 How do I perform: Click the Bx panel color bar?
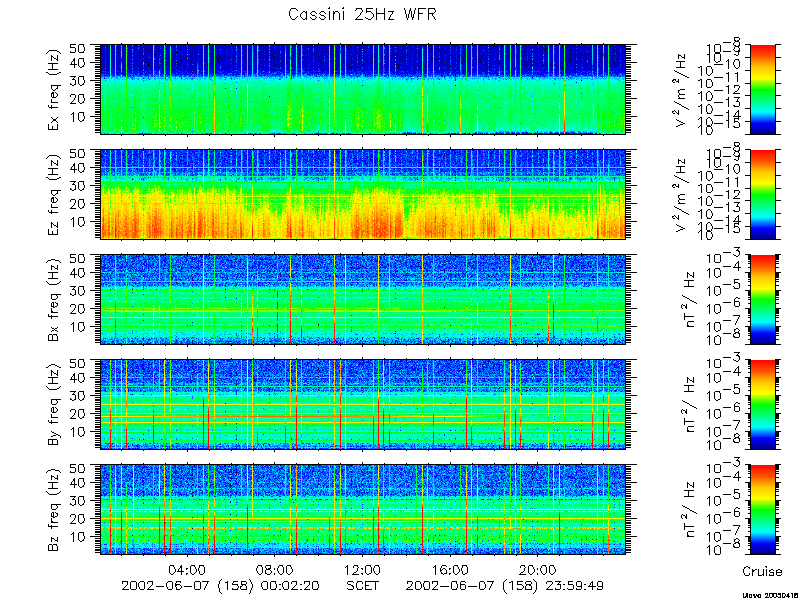pos(762,299)
